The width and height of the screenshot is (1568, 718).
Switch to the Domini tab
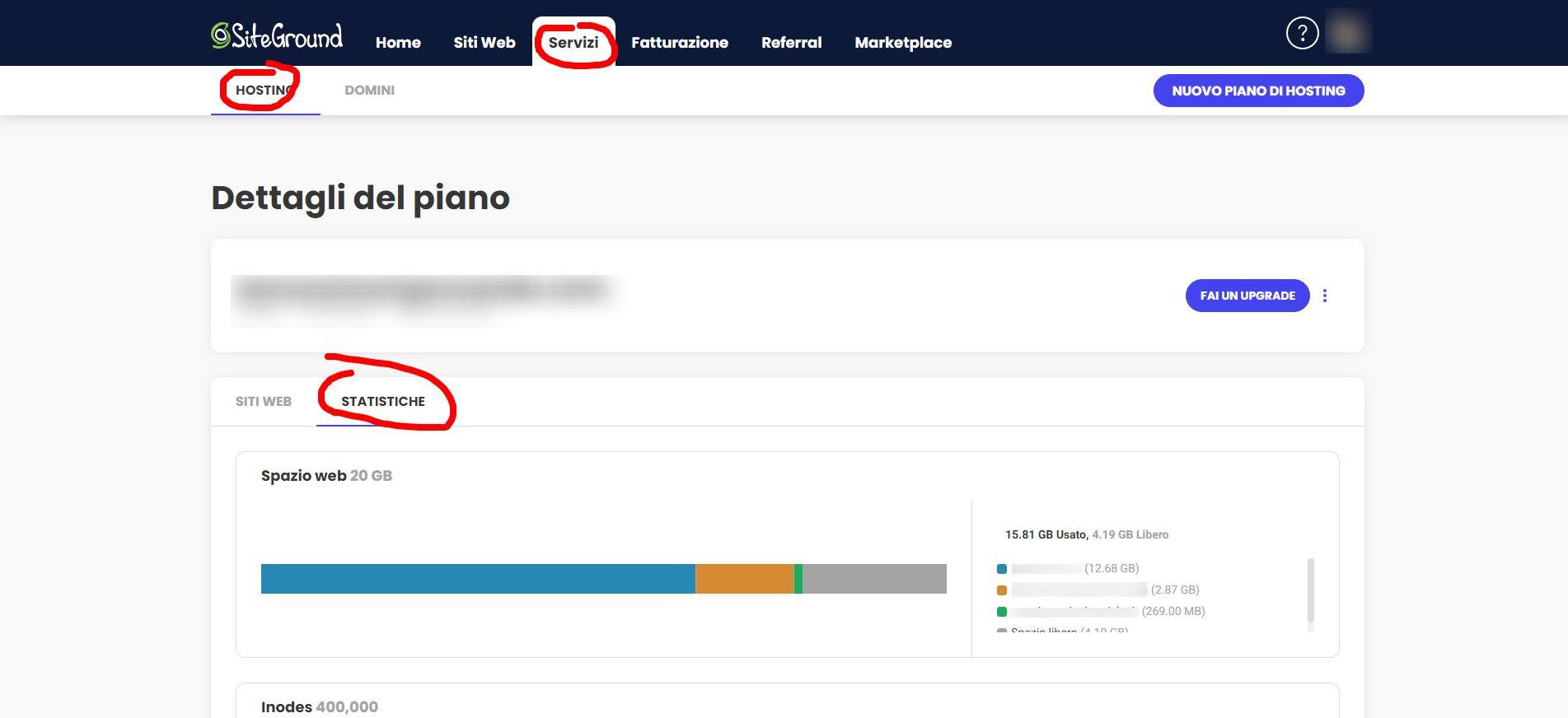tap(369, 91)
